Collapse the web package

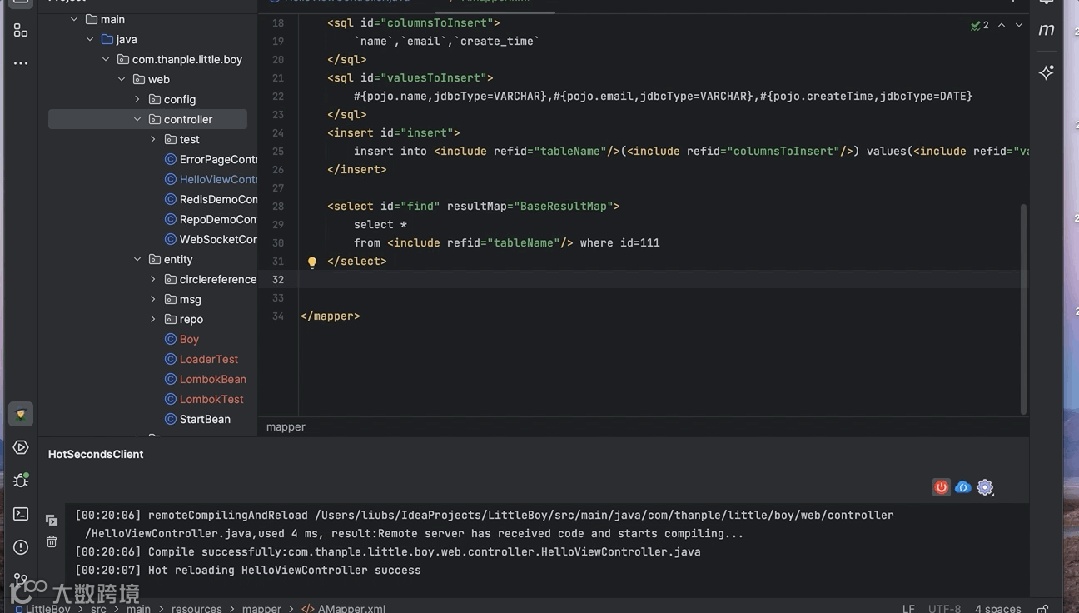coord(121,79)
